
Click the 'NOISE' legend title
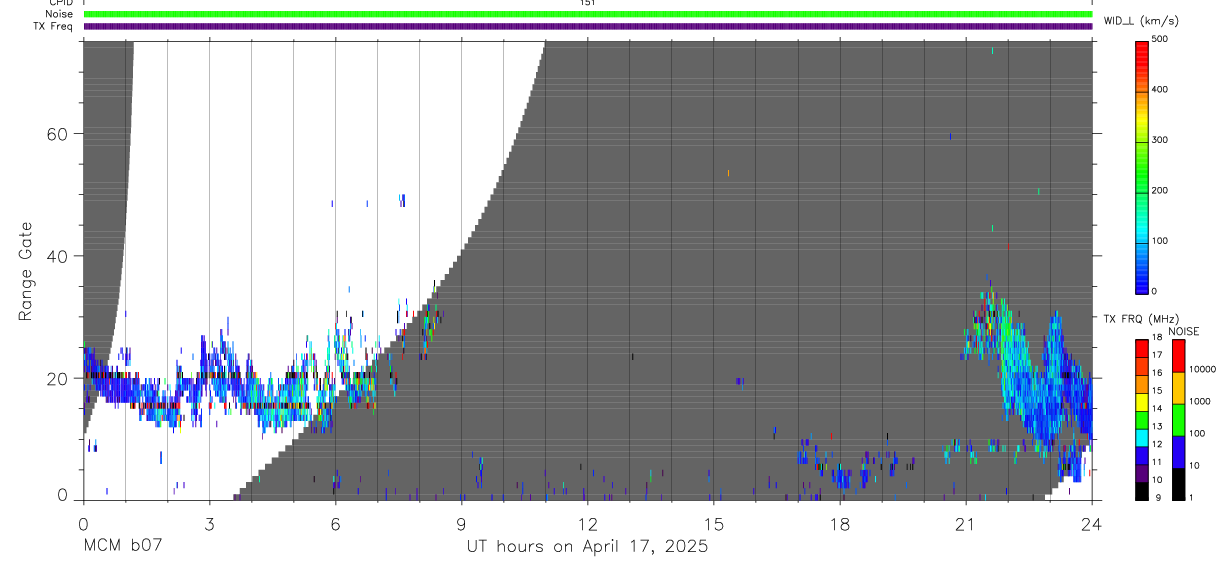(1183, 332)
